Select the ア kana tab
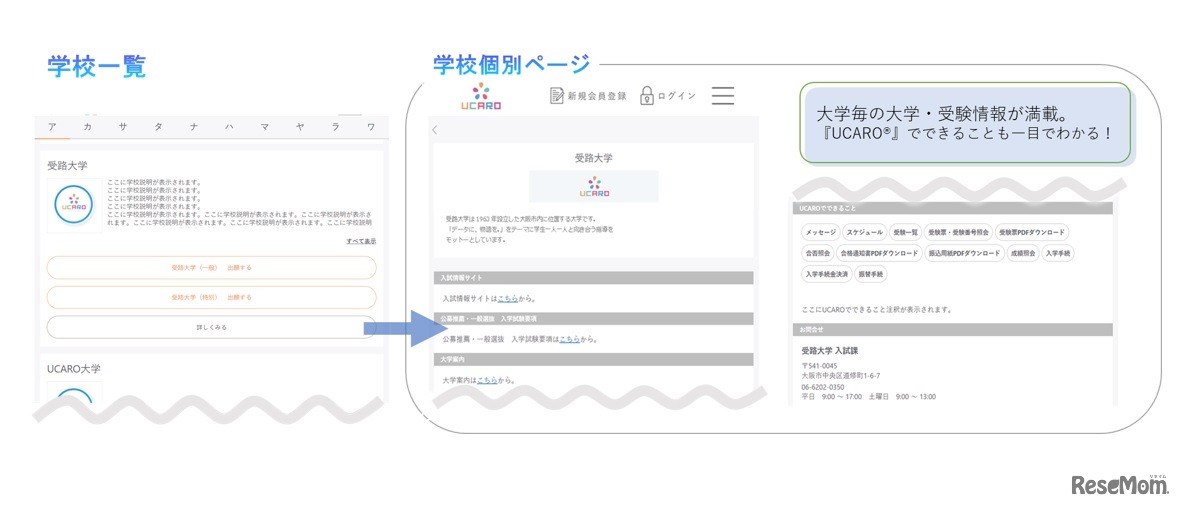The height and width of the screenshot is (508, 1182). coord(52,127)
